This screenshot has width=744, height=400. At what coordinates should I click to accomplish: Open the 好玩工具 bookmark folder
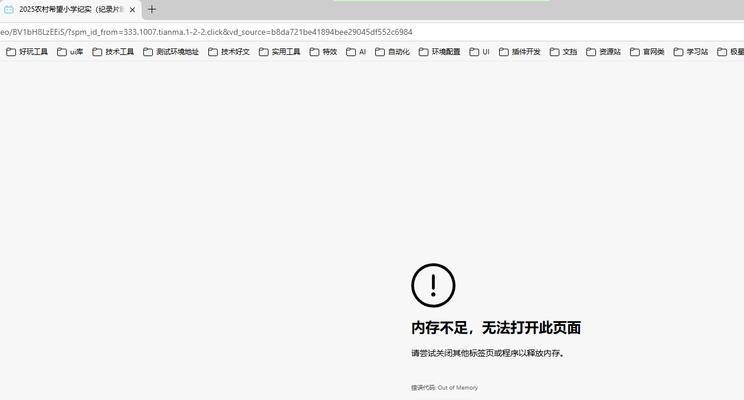tap(27, 52)
